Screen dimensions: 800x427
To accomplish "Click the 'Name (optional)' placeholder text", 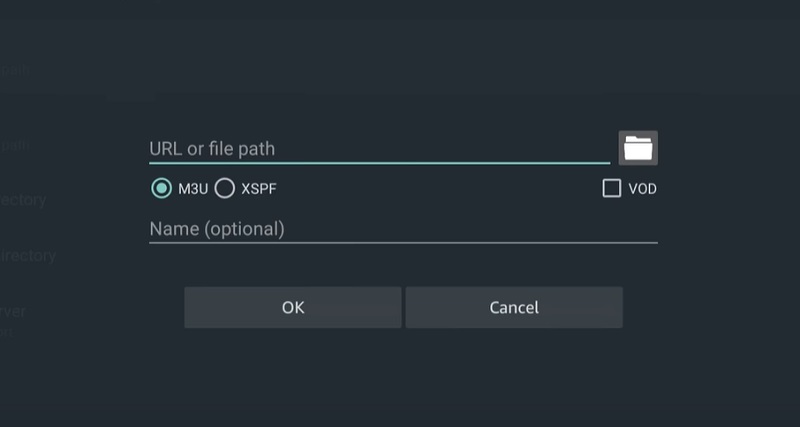I will click(x=217, y=229).
